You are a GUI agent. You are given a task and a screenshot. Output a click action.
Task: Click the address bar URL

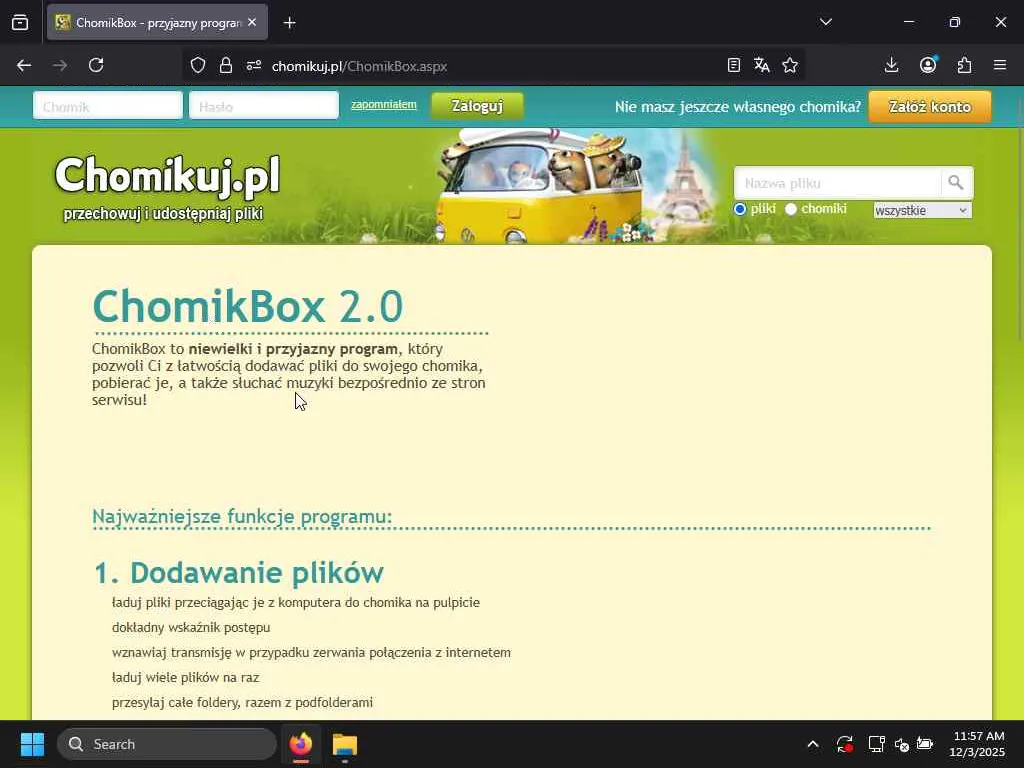[x=359, y=66]
